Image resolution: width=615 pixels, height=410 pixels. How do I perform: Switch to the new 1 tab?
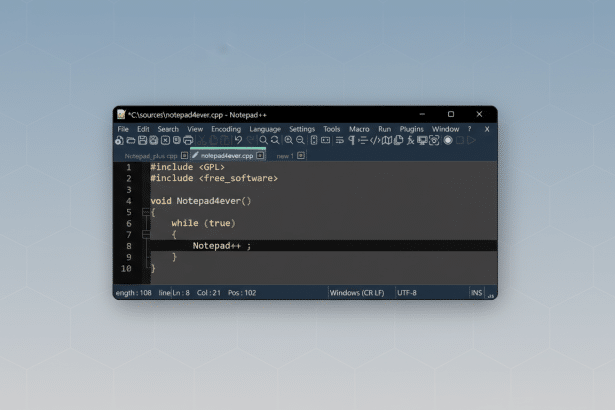point(285,156)
